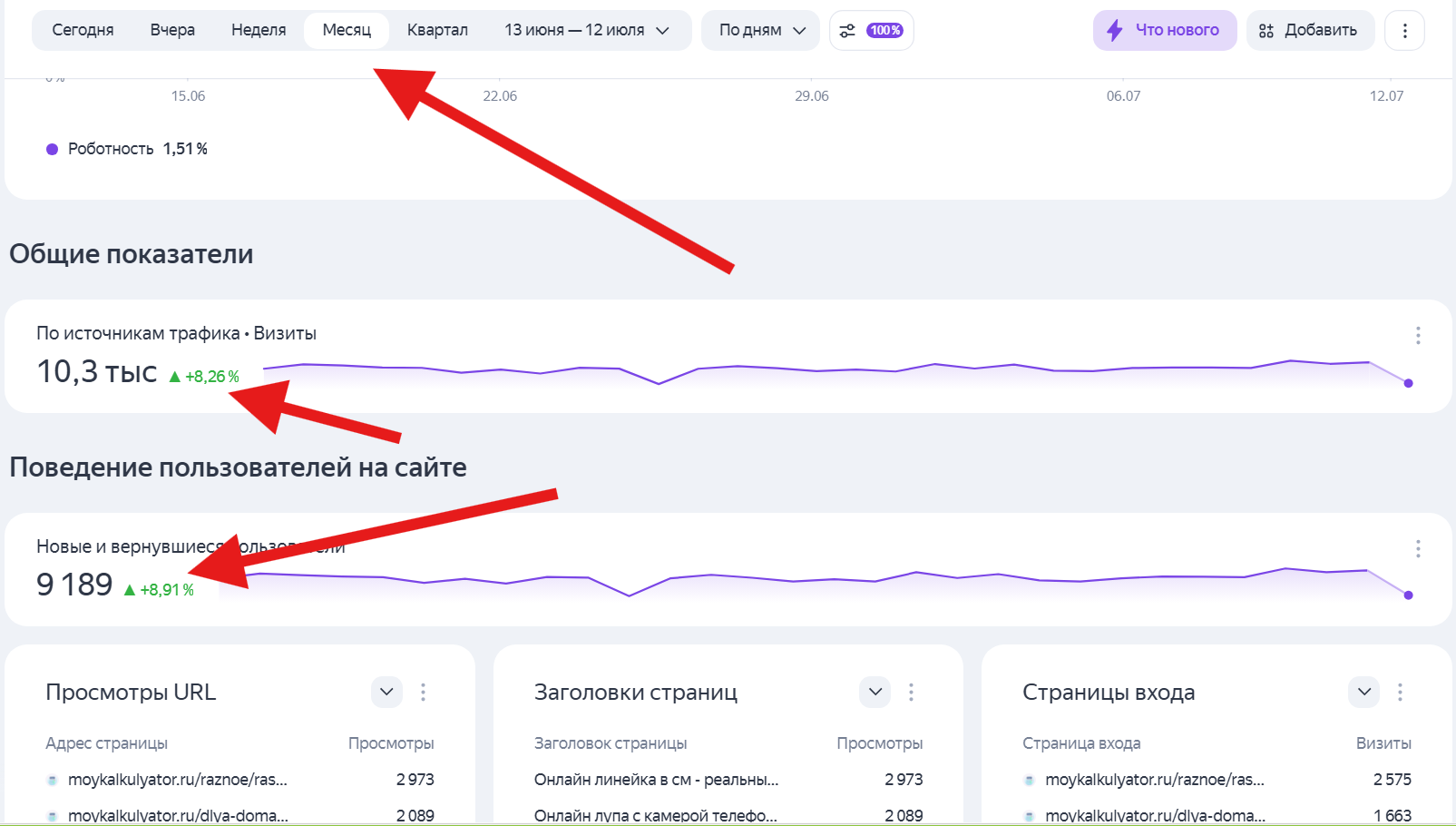Click the Общие показатели section heading

coord(132,254)
